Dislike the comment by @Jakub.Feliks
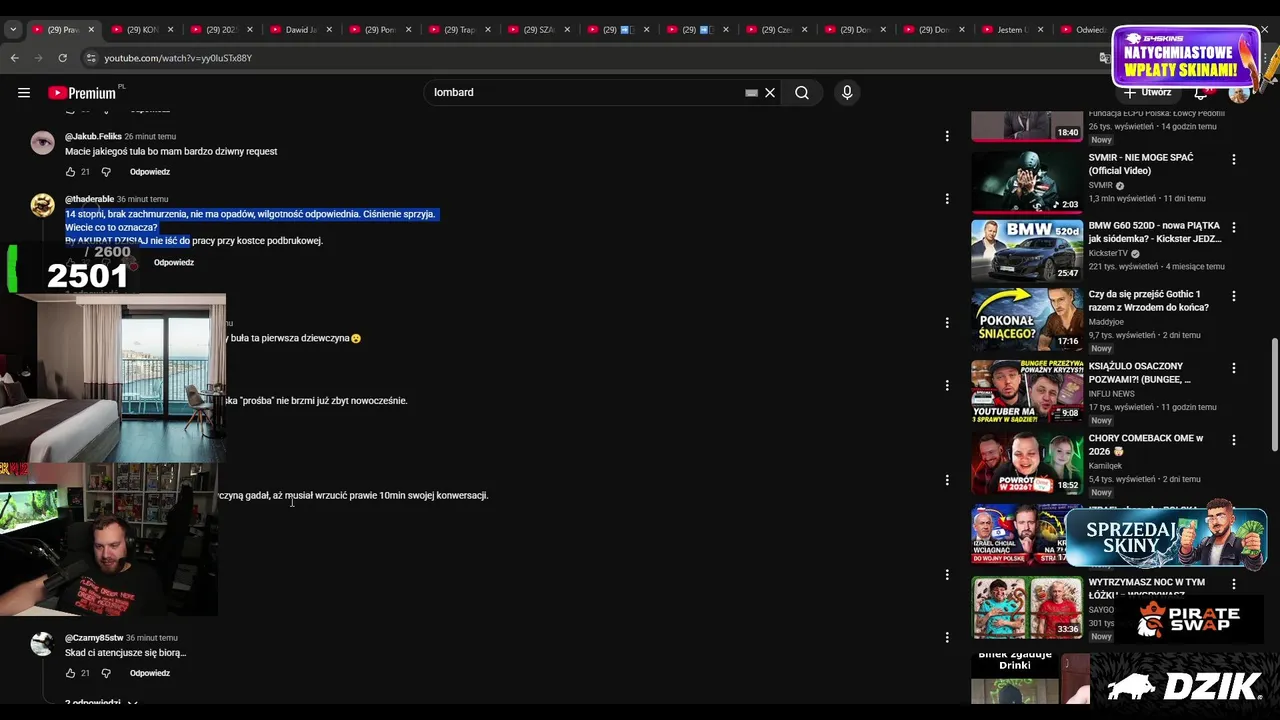 pyautogui.click(x=106, y=172)
